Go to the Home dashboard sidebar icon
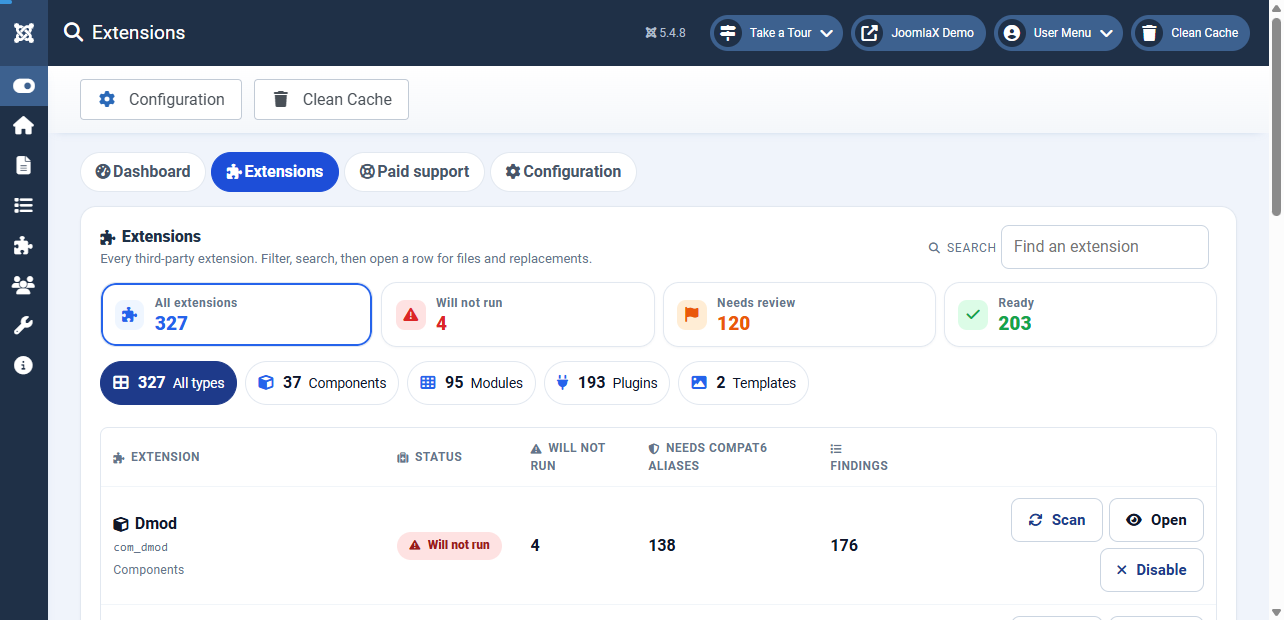 pos(23,126)
